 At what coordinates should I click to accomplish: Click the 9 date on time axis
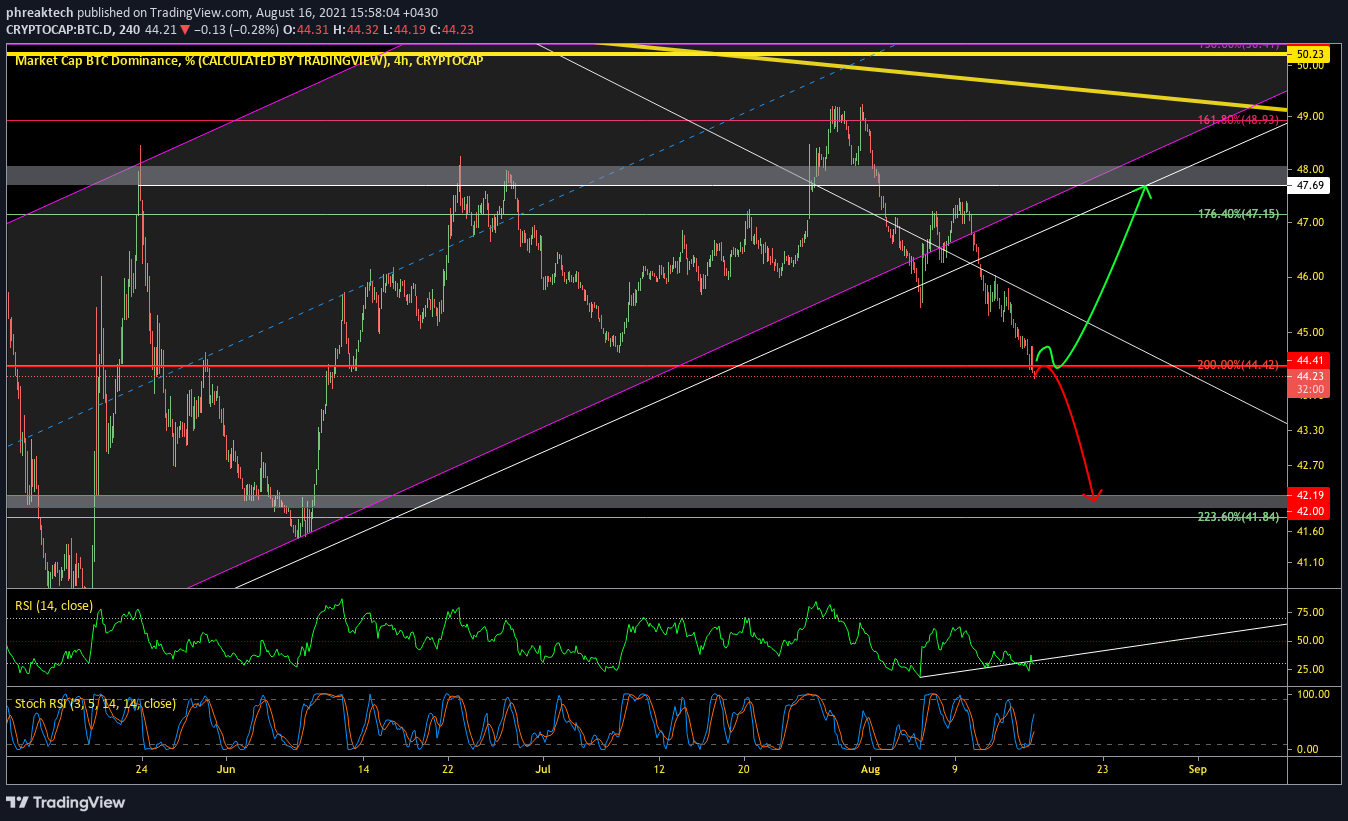955,770
